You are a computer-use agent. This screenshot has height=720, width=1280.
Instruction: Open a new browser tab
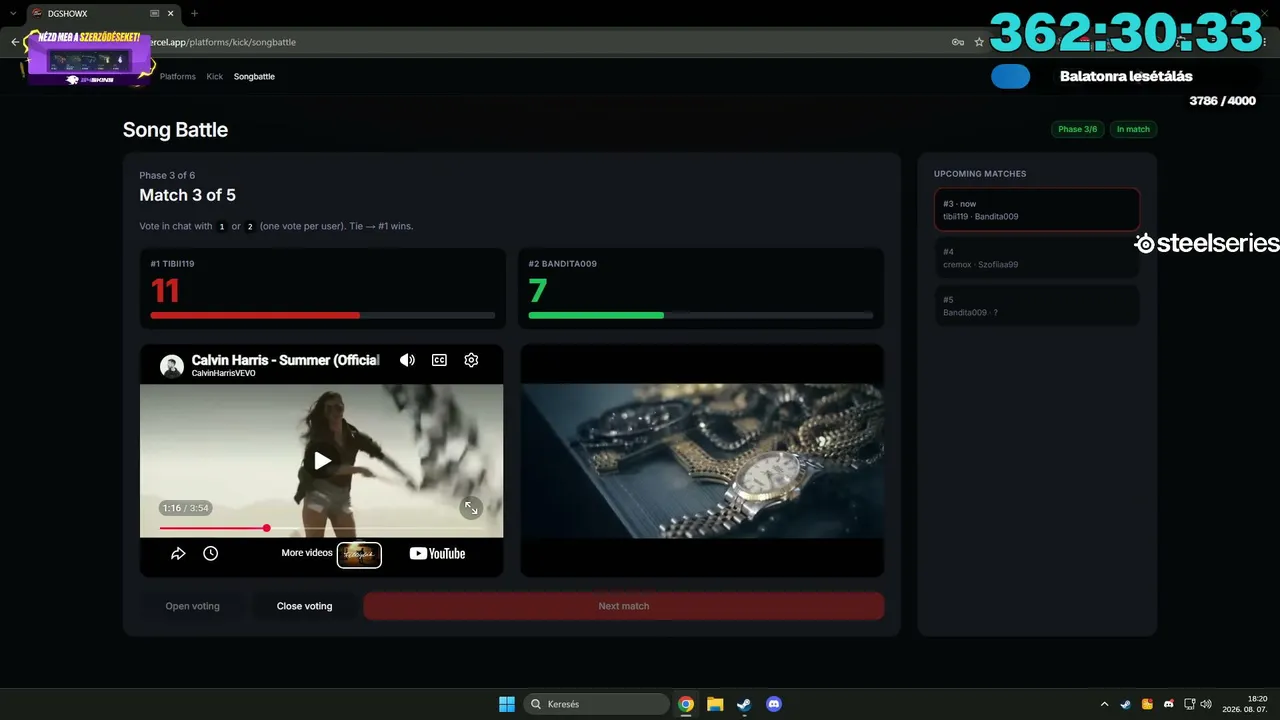194,14
